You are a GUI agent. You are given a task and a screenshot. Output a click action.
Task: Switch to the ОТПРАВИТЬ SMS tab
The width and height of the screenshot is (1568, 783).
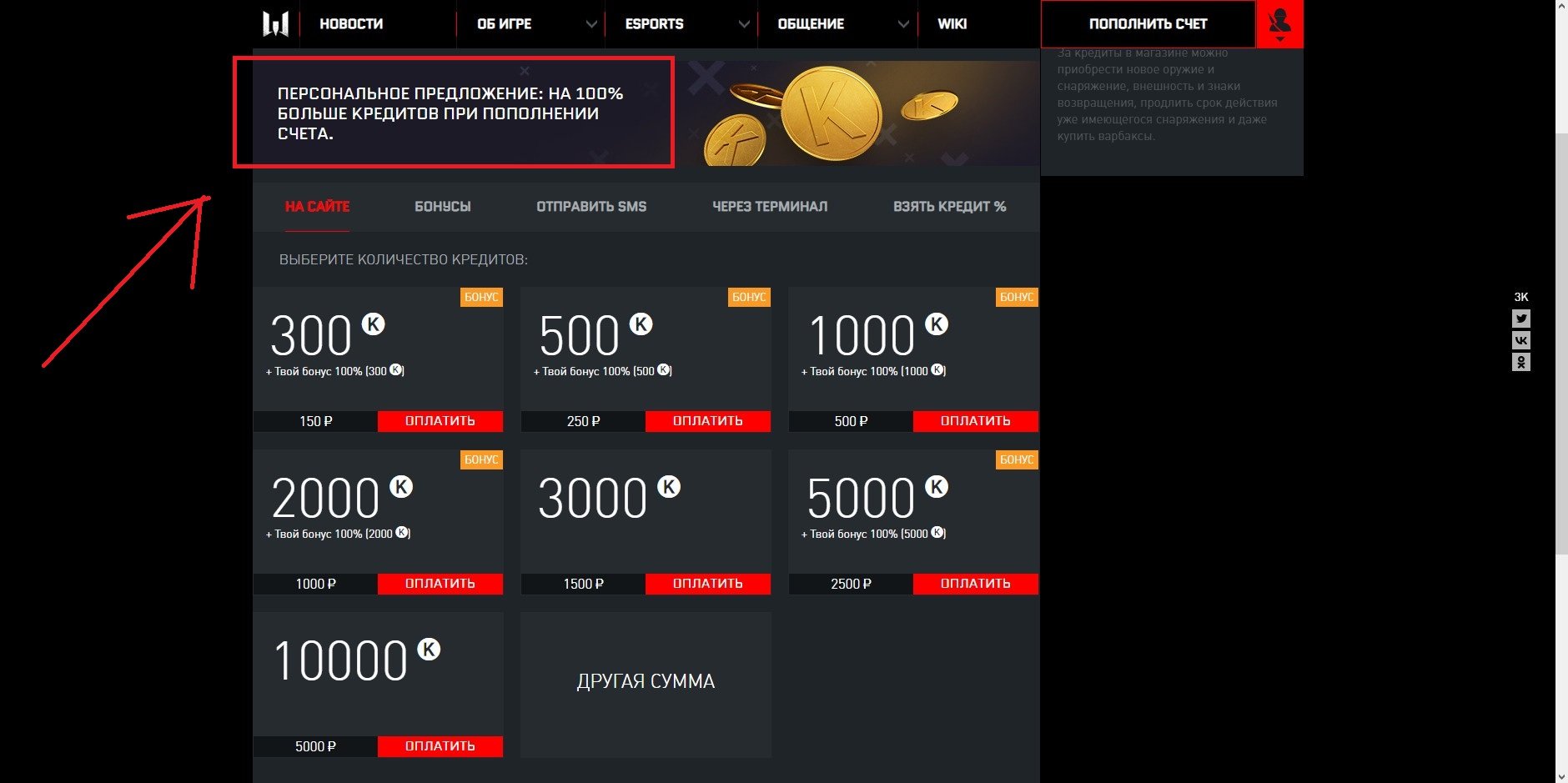pyautogui.click(x=591, y=207)
